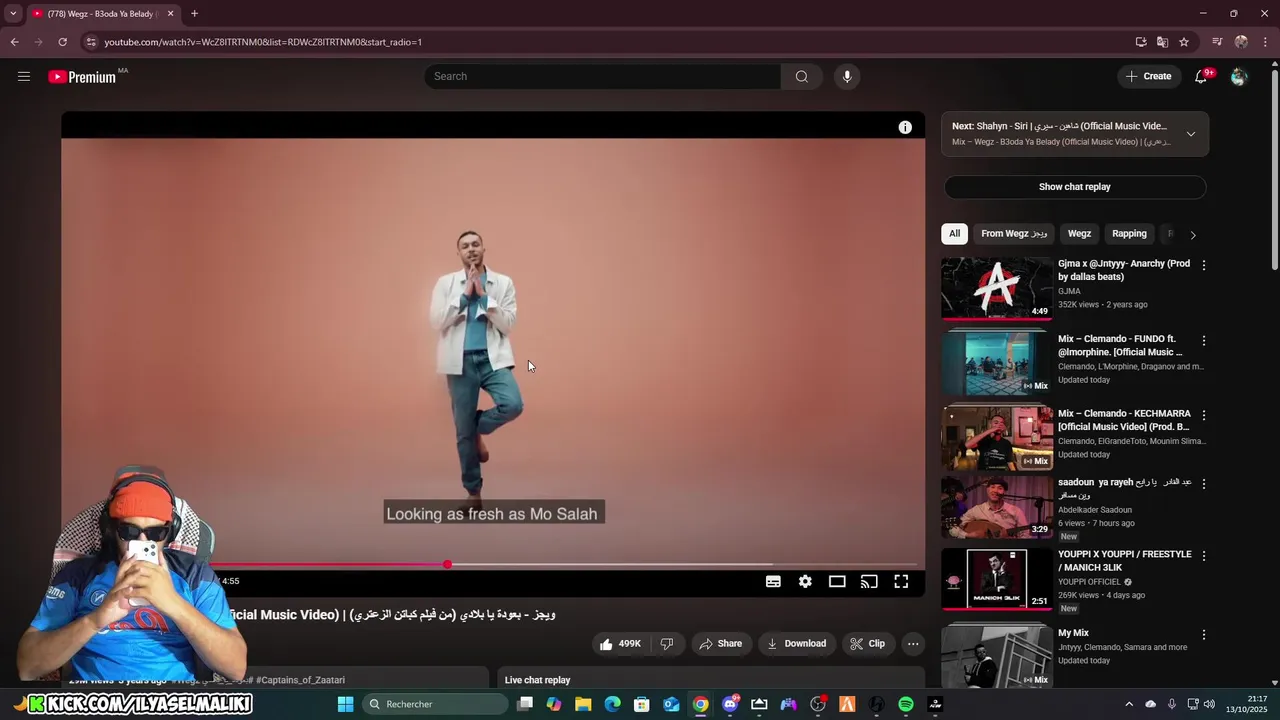Viewport: 1280px width, 720px height.
Task: Dislike this video
Action: tap(667, 644)
